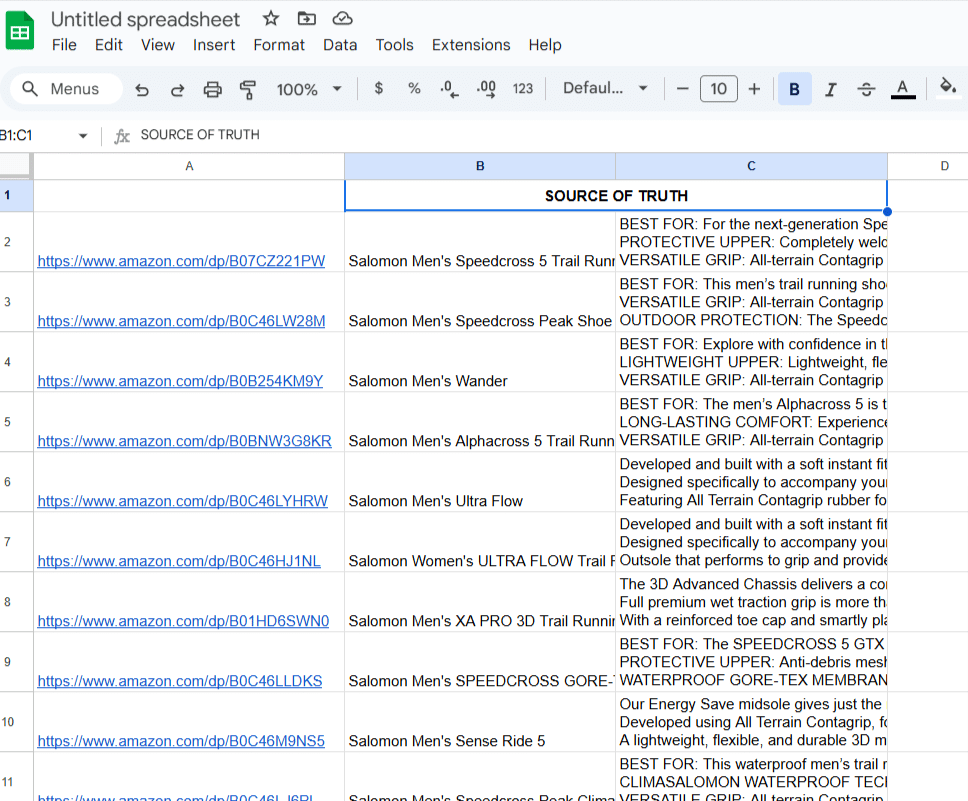The width and height of the screenshot is (968, 801).
Task: Open the B07CZ221PW Amazon link
Action: (181, 261)
